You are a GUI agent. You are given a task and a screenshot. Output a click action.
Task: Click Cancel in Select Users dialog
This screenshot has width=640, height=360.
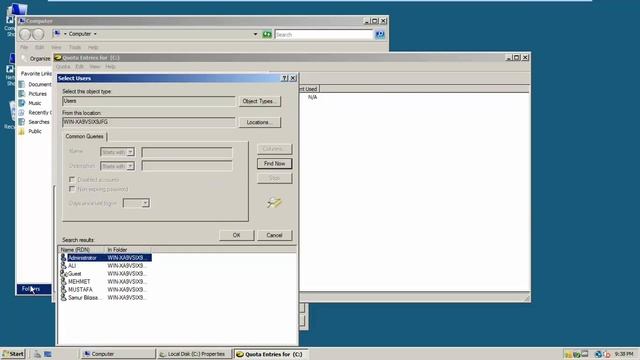point(274,235)
